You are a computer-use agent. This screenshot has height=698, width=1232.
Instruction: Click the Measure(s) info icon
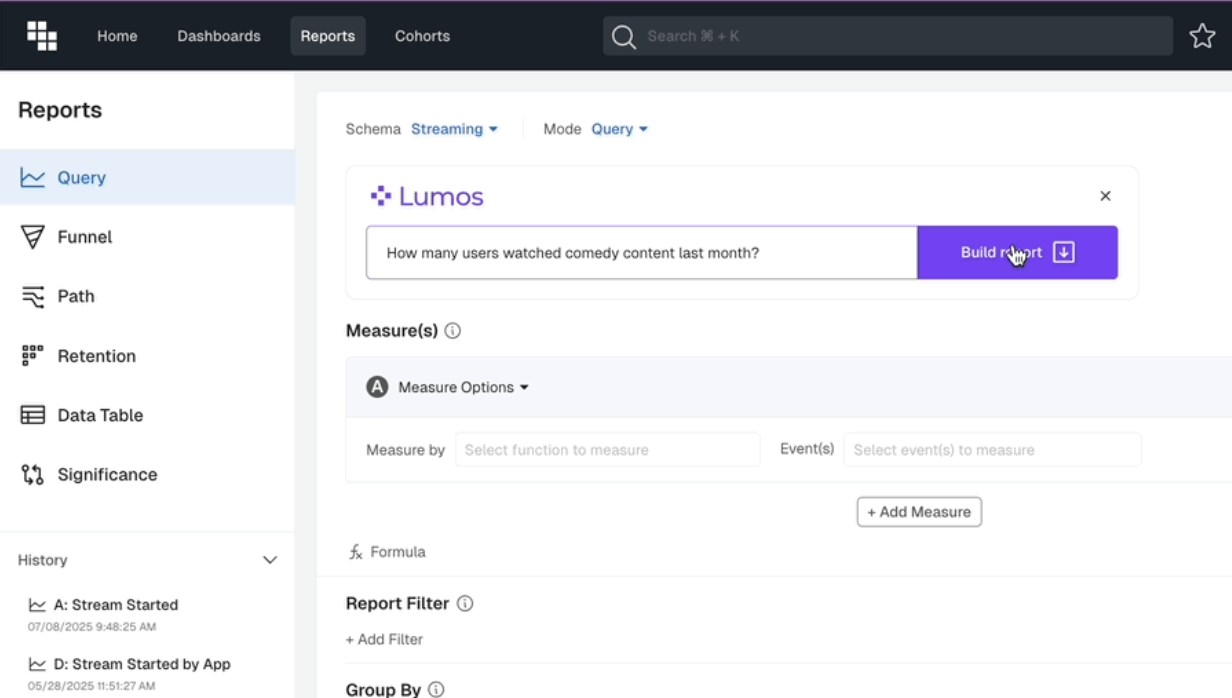(x=453, y=331)
